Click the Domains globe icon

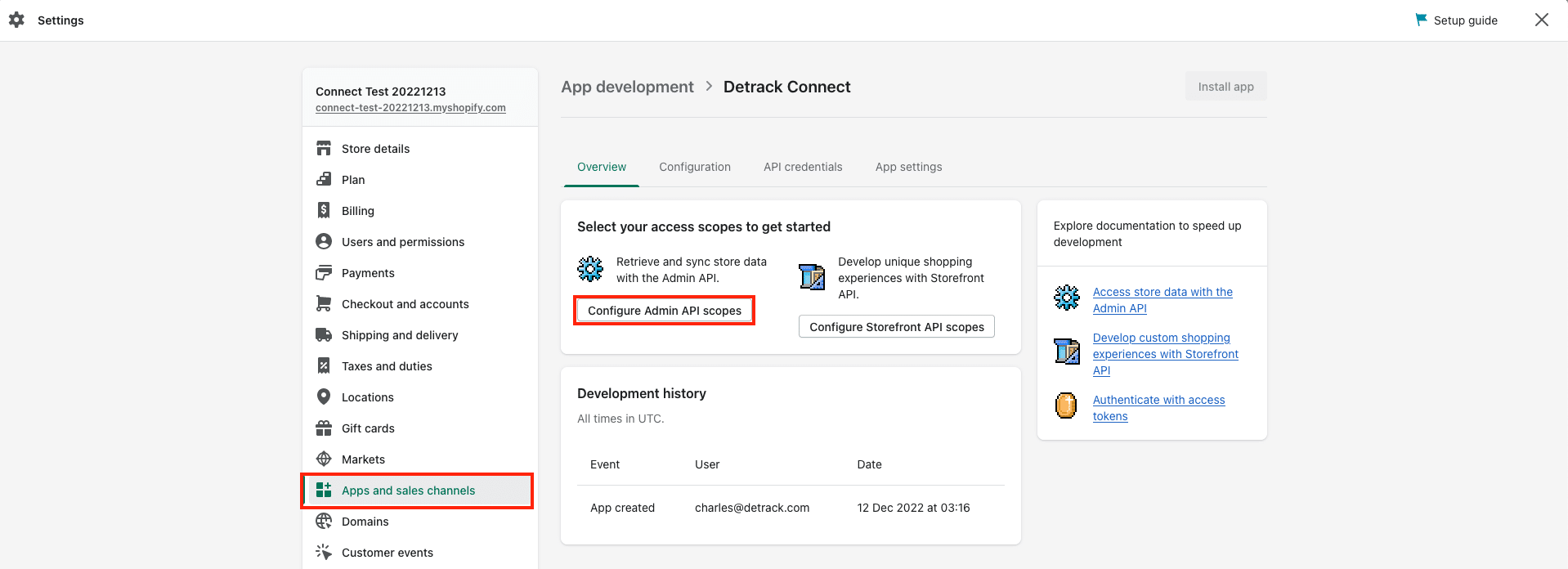tap(324, 521)
